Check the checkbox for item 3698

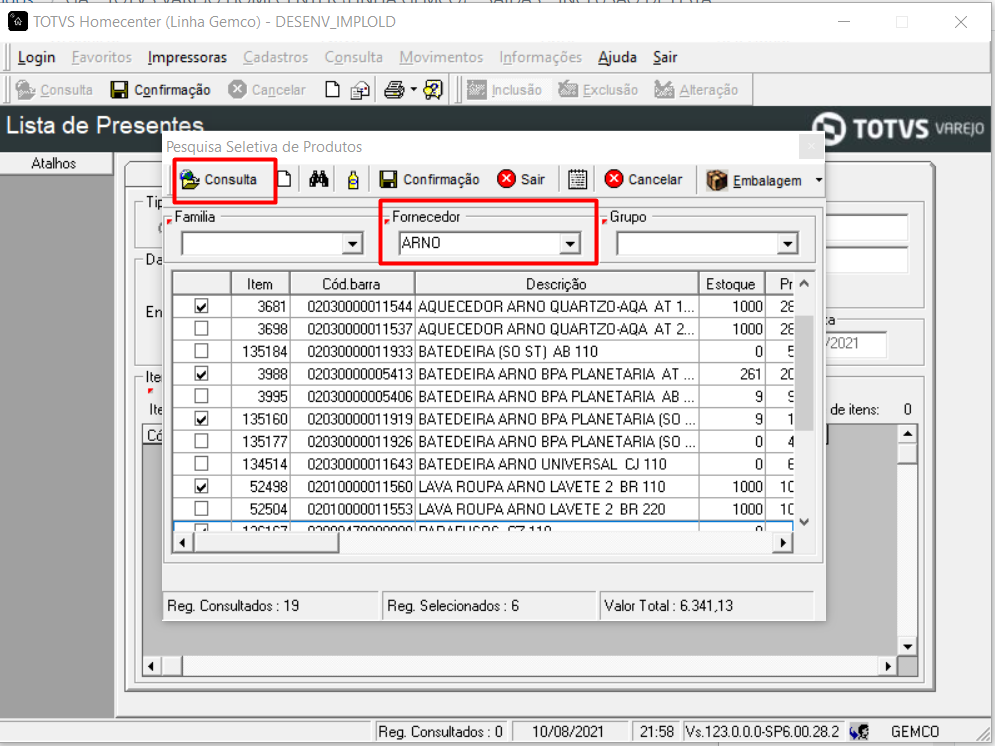(201, 329)
